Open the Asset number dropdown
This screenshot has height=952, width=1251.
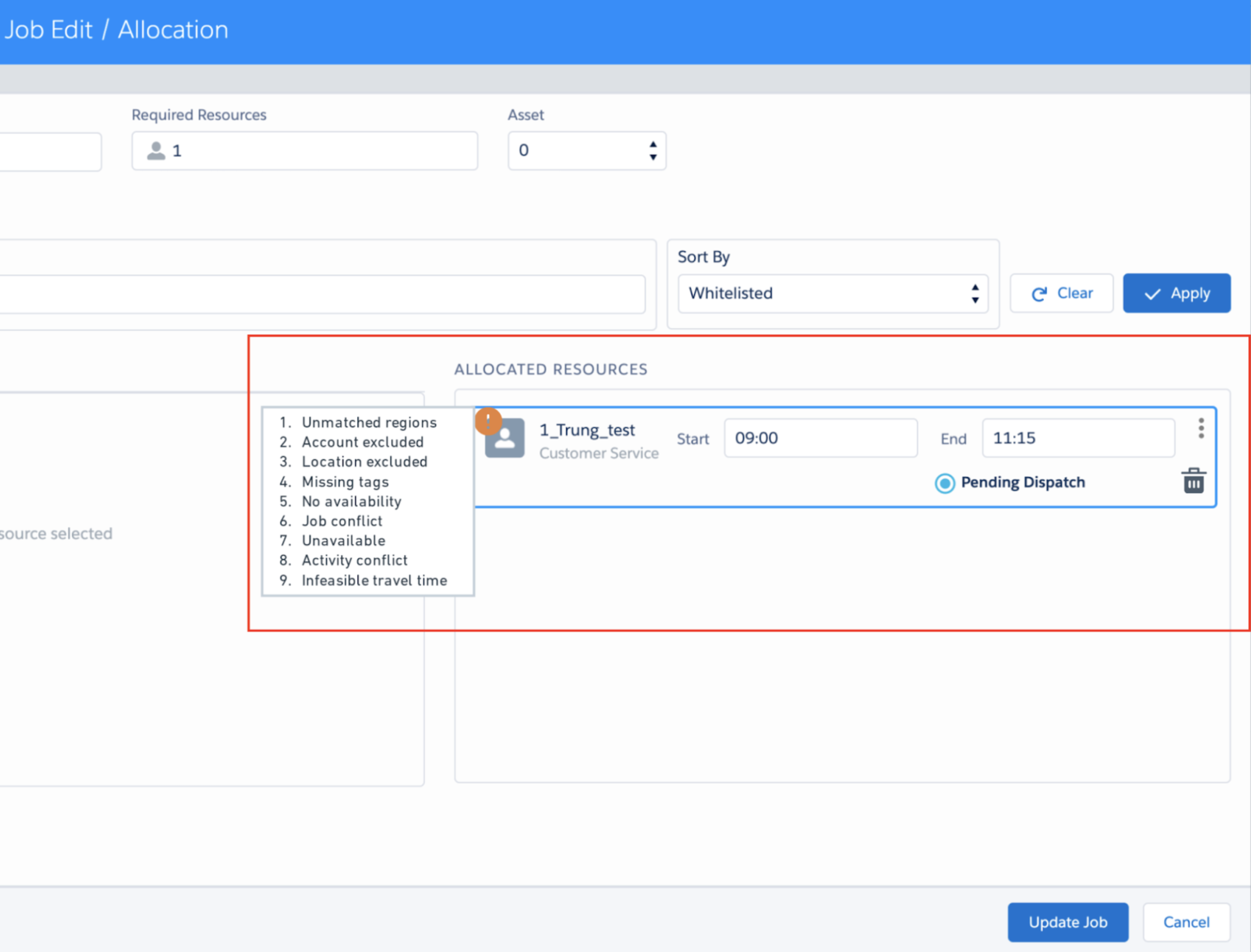pyautogui.click(x=587, y=151)
